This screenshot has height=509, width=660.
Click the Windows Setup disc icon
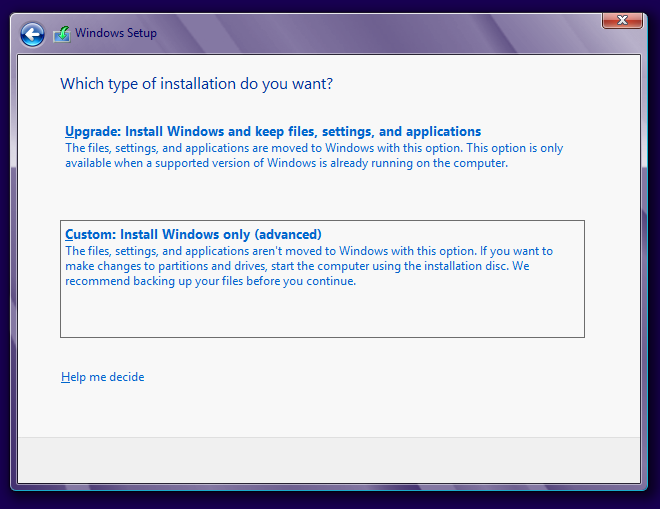pyautogui.click(x=62, y=35)
